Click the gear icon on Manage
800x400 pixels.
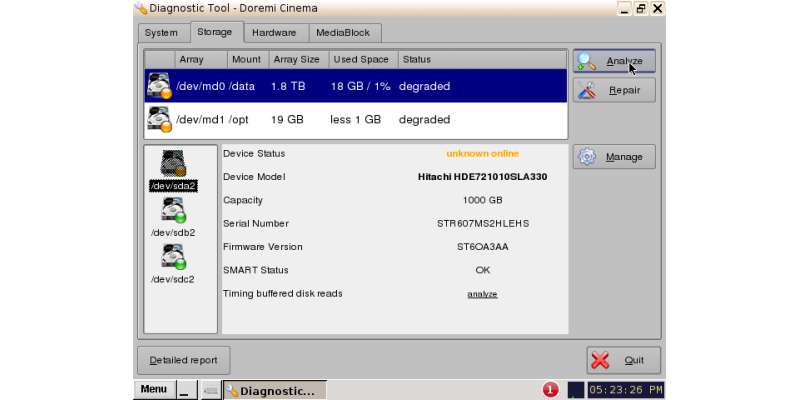[587, 157]
